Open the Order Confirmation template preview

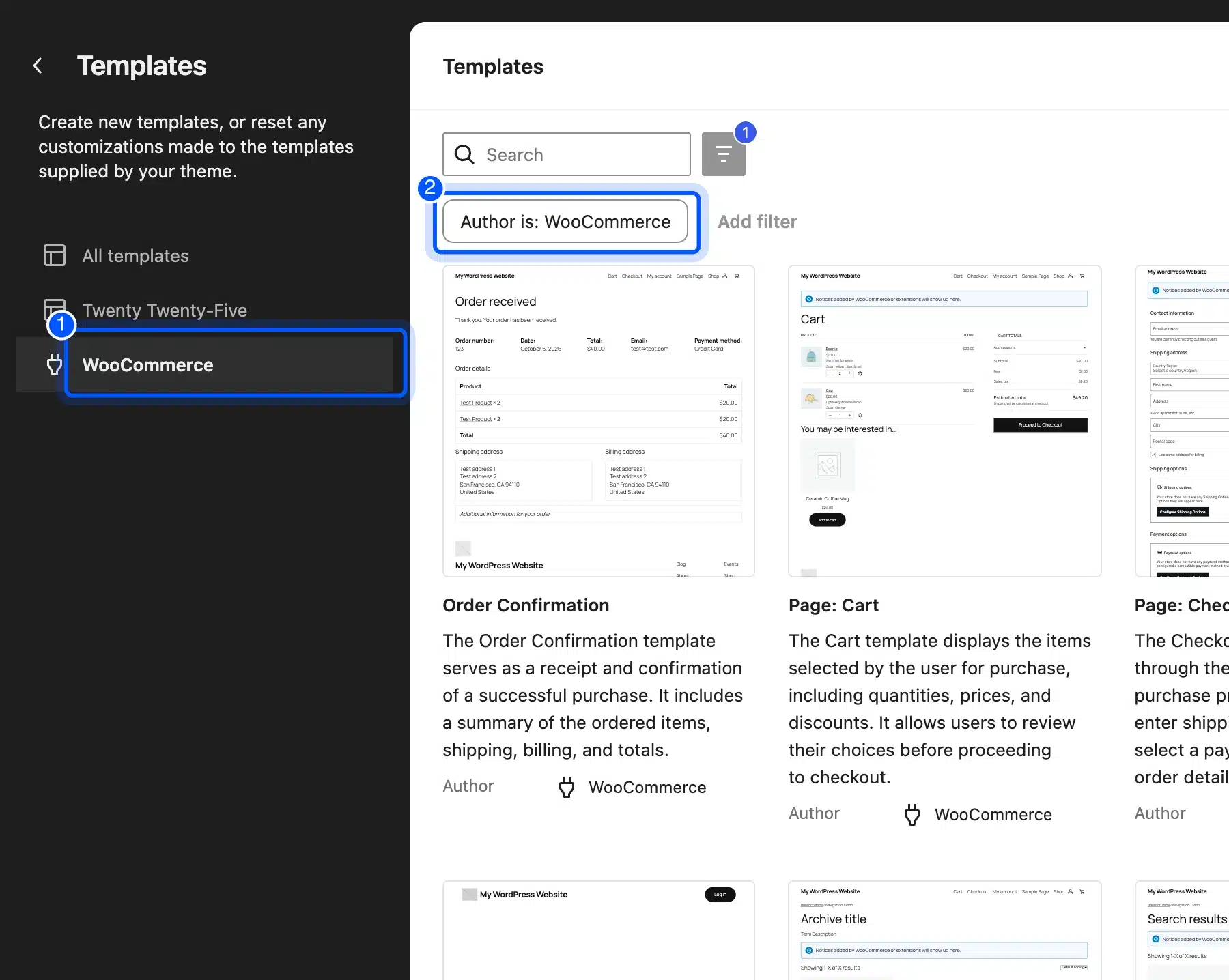click(599, 421)
